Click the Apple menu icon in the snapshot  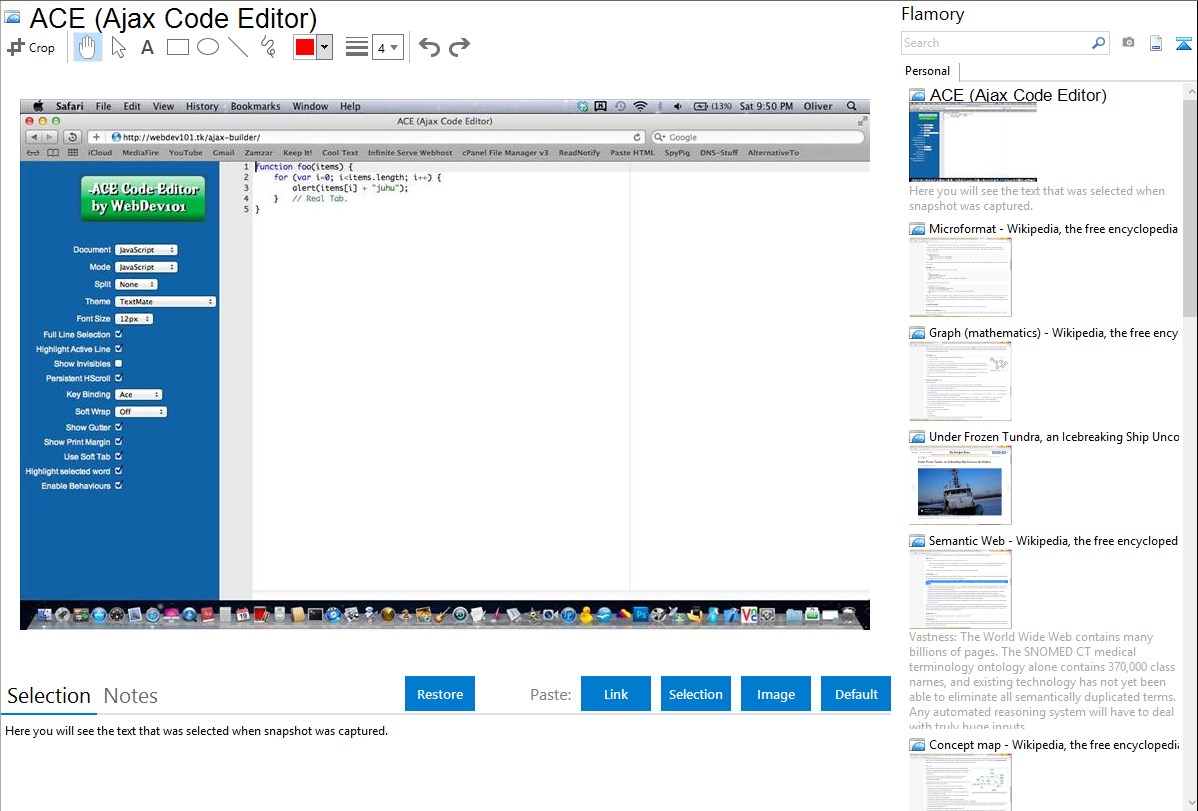pos(38,106)
